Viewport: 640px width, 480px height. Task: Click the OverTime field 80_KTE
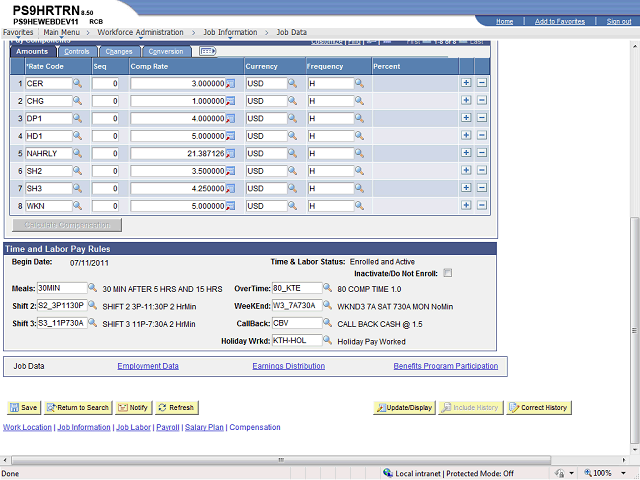coord(297,288)
